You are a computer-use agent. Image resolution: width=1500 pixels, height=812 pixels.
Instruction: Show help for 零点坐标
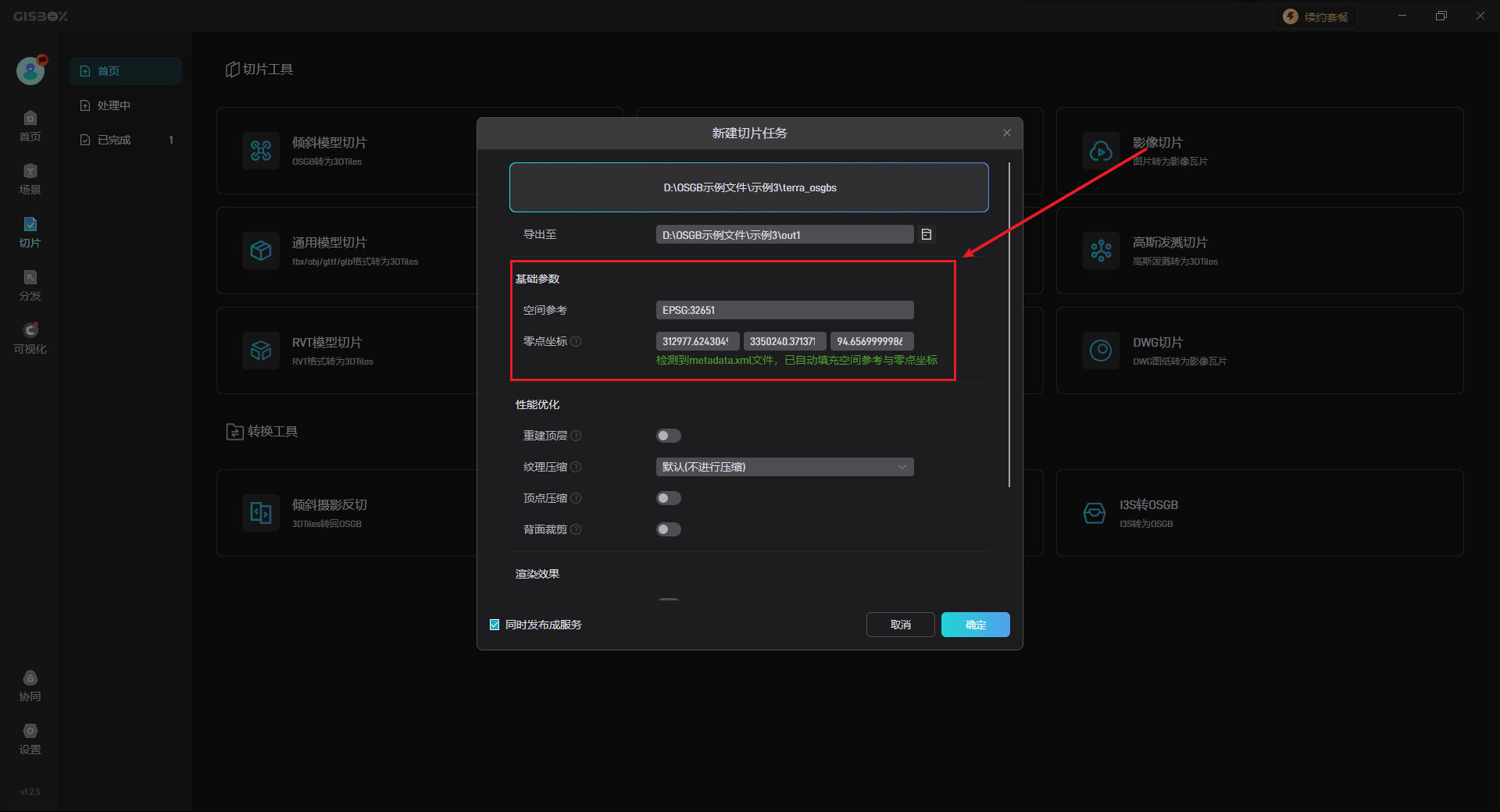576,341
